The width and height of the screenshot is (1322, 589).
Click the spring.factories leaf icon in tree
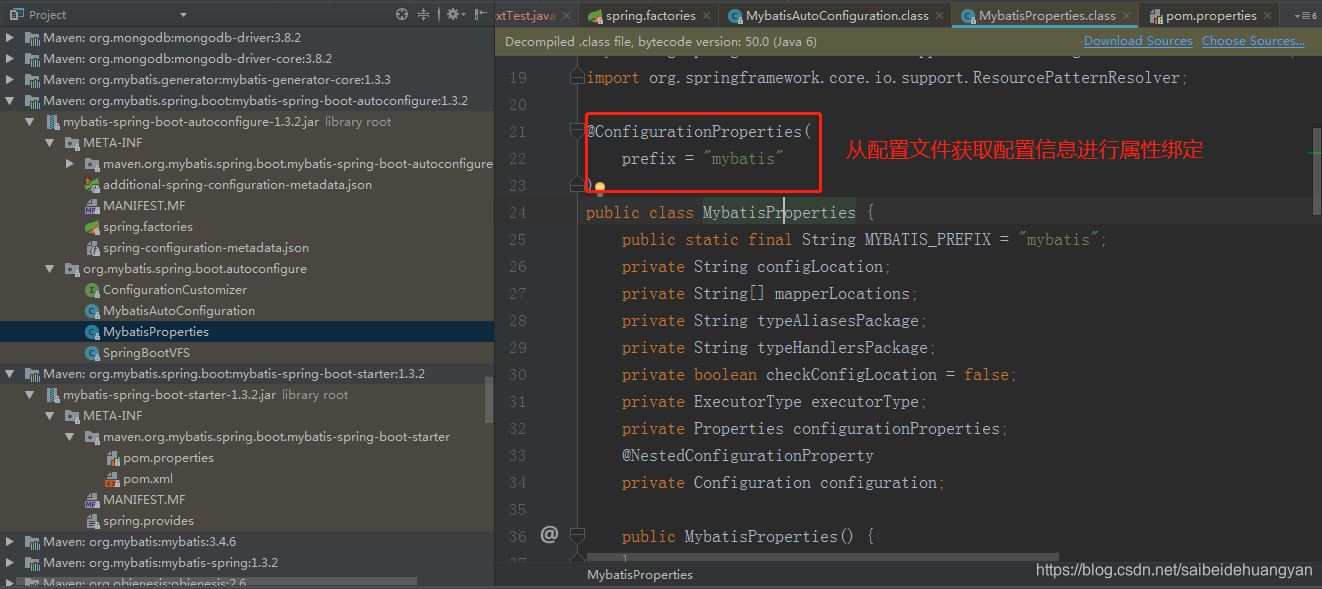(x=93, y=227)
